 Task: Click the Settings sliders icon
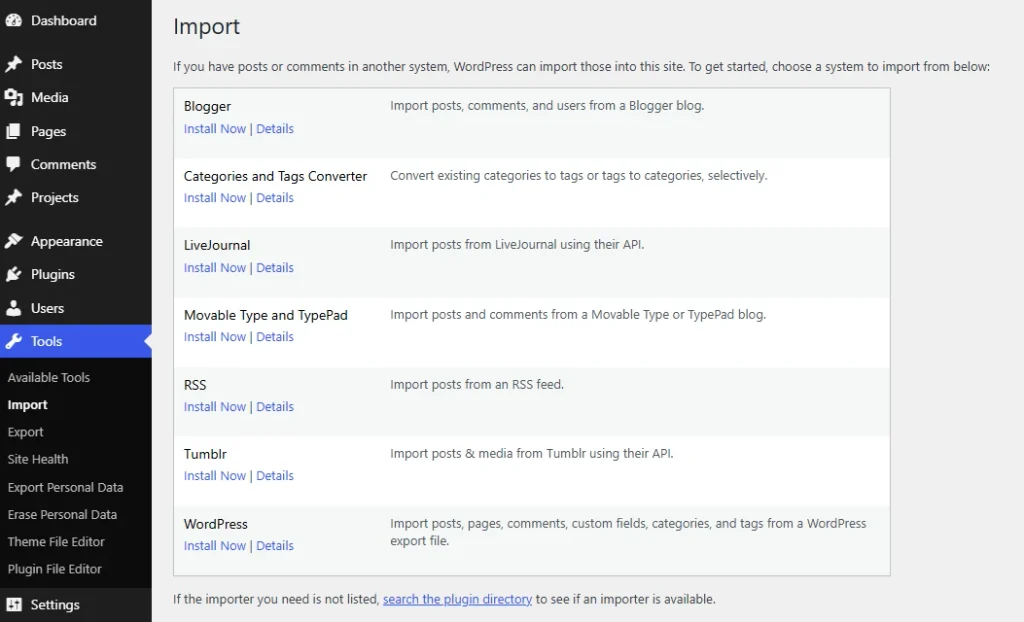pyautogui.click(x=13, y=605)
